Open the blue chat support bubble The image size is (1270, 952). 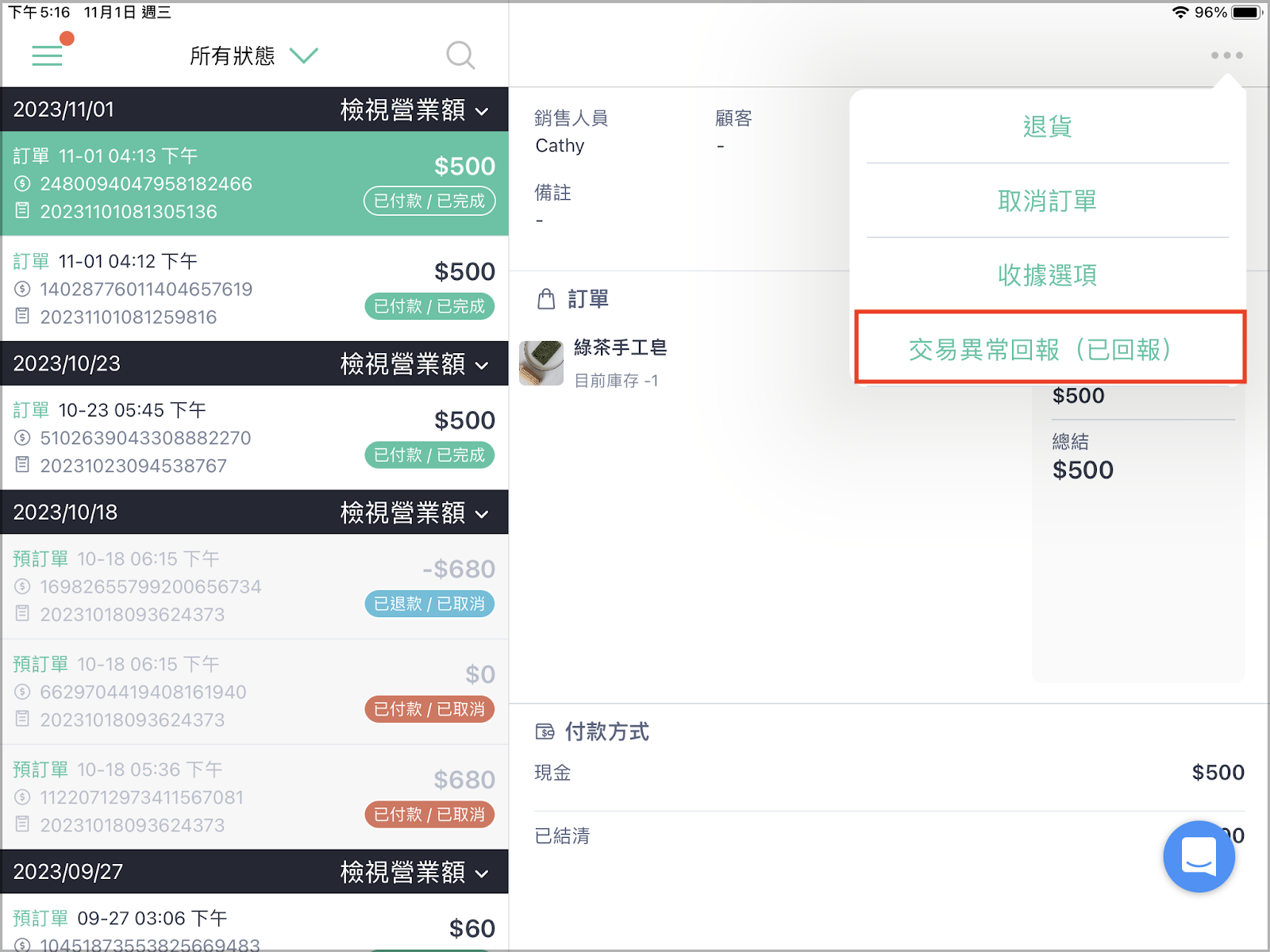[1199, 856]
